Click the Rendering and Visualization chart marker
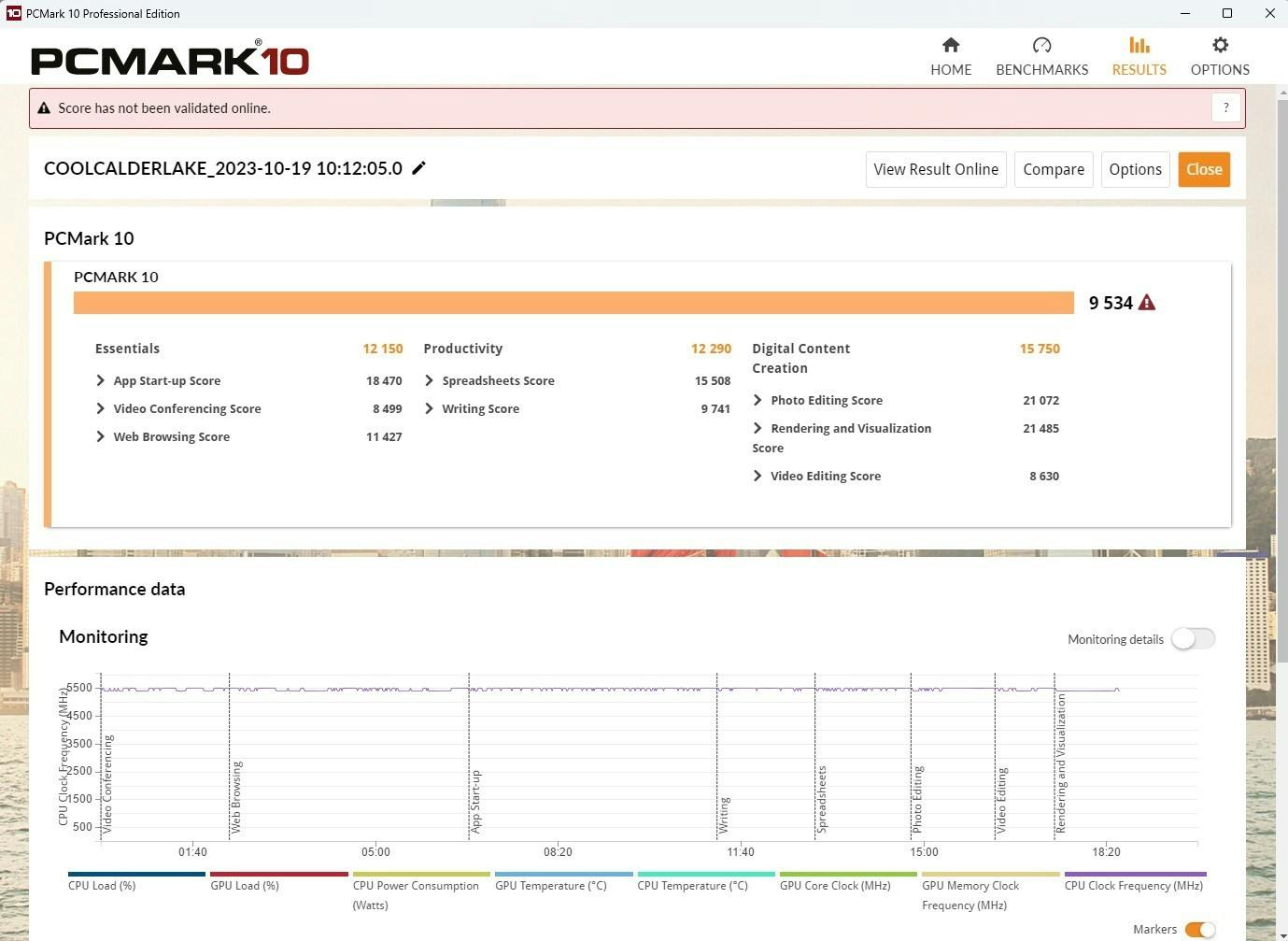Image resolution: width=1288 pixels, height=941 pixels. 1061,763
